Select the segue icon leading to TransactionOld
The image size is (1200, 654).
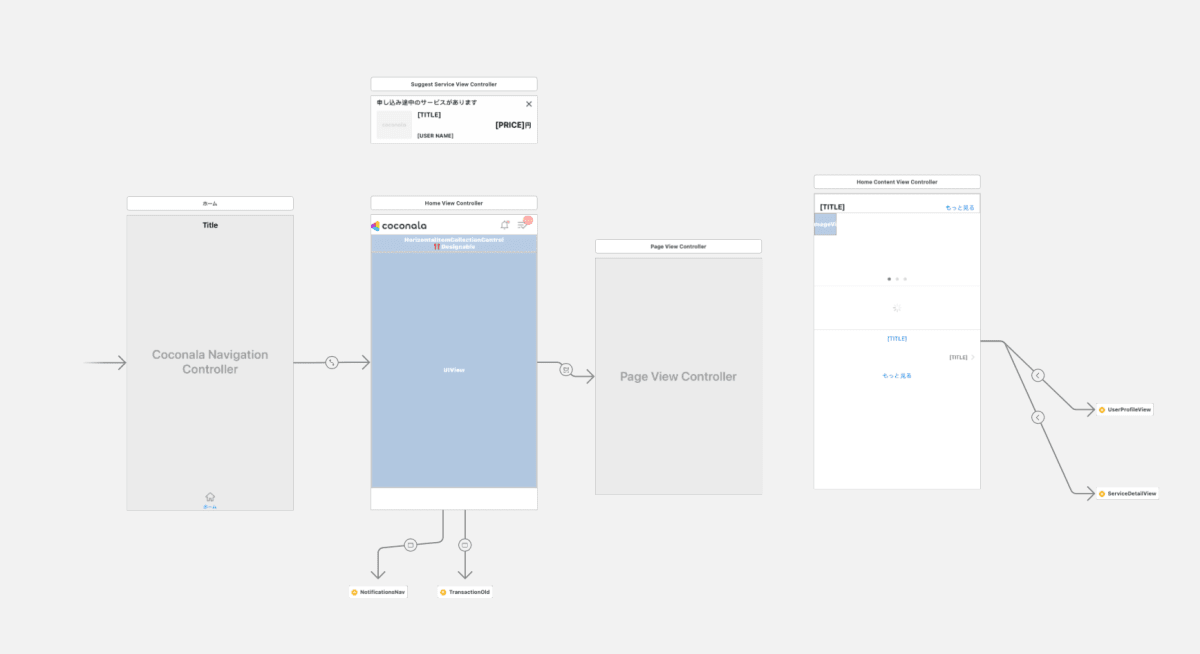click(x=464, y=545)
